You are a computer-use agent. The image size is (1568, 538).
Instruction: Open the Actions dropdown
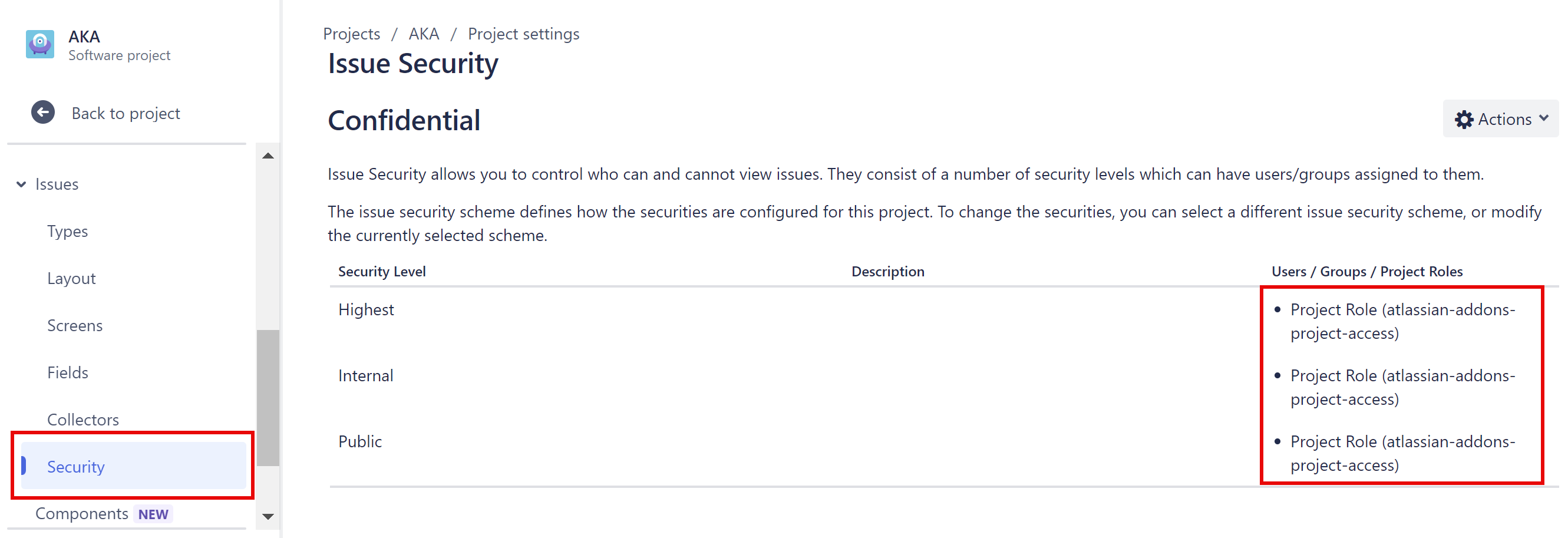point(1500,118)
